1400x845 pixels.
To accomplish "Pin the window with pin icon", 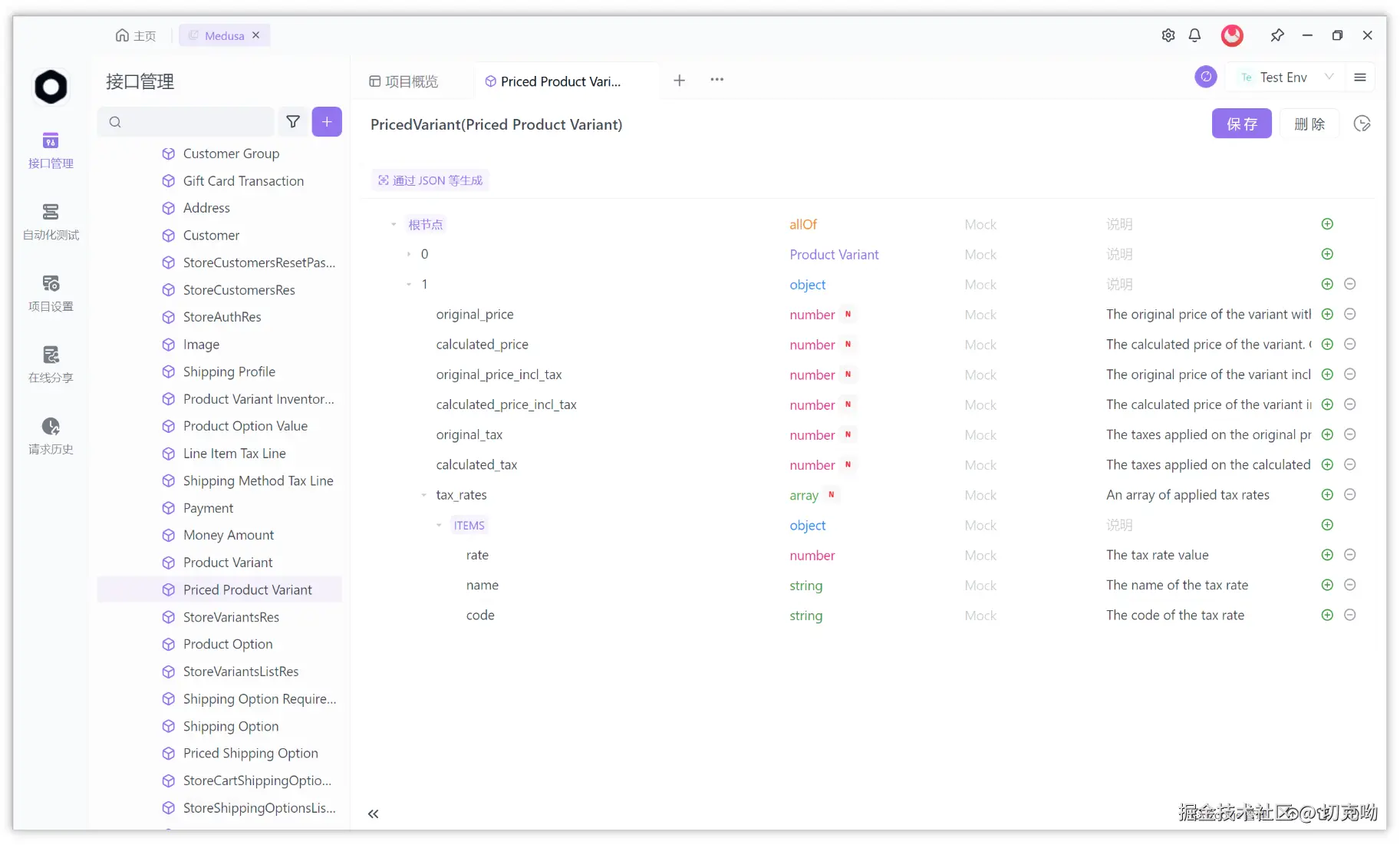I will coord(1276,35).
